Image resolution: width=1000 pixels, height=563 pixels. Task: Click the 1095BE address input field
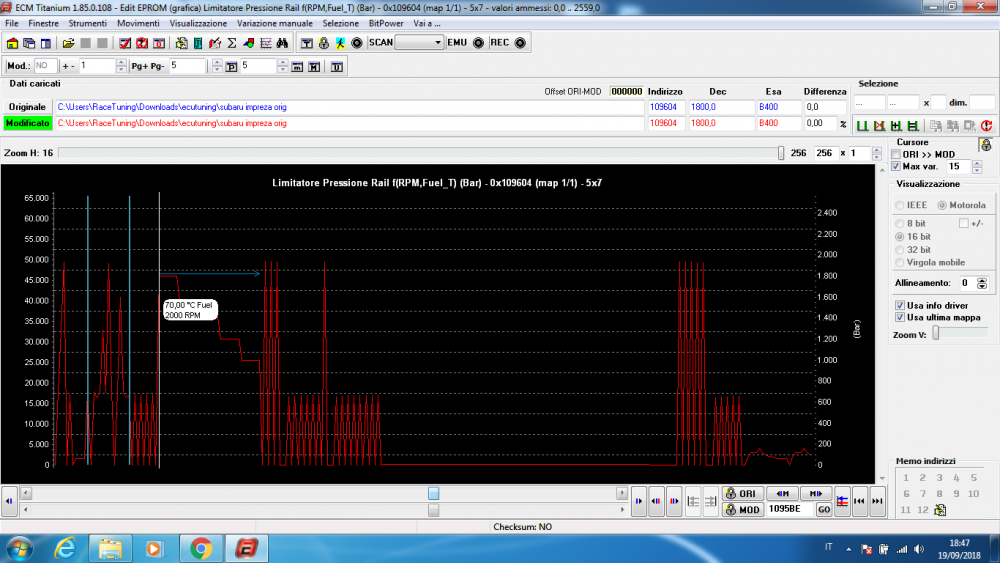click(790, 509)
